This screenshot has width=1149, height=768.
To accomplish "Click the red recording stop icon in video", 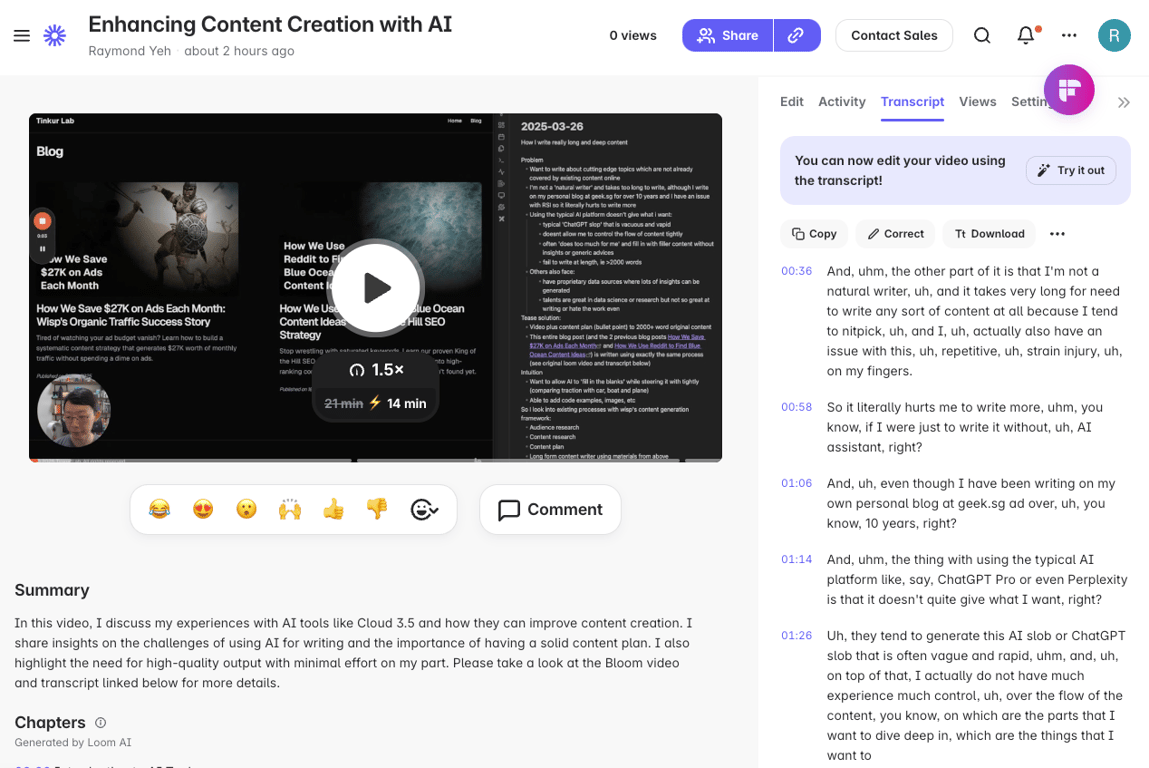I will click(x=43, y=221).
